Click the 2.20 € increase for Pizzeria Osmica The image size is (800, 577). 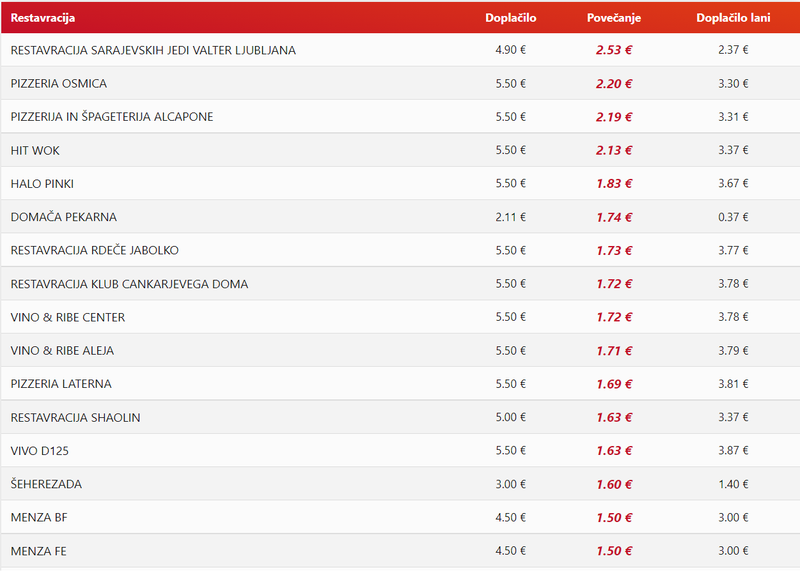[x=614, y=84]
